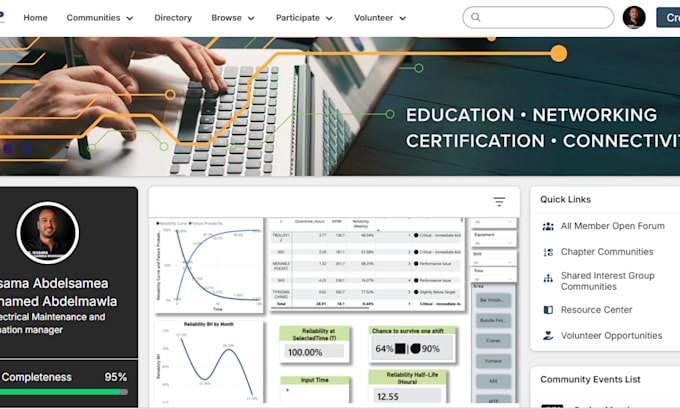Screen dimensions: 680x409
Task: Expand the Volunteer menu chevron
Action: [x=402, y=18]
